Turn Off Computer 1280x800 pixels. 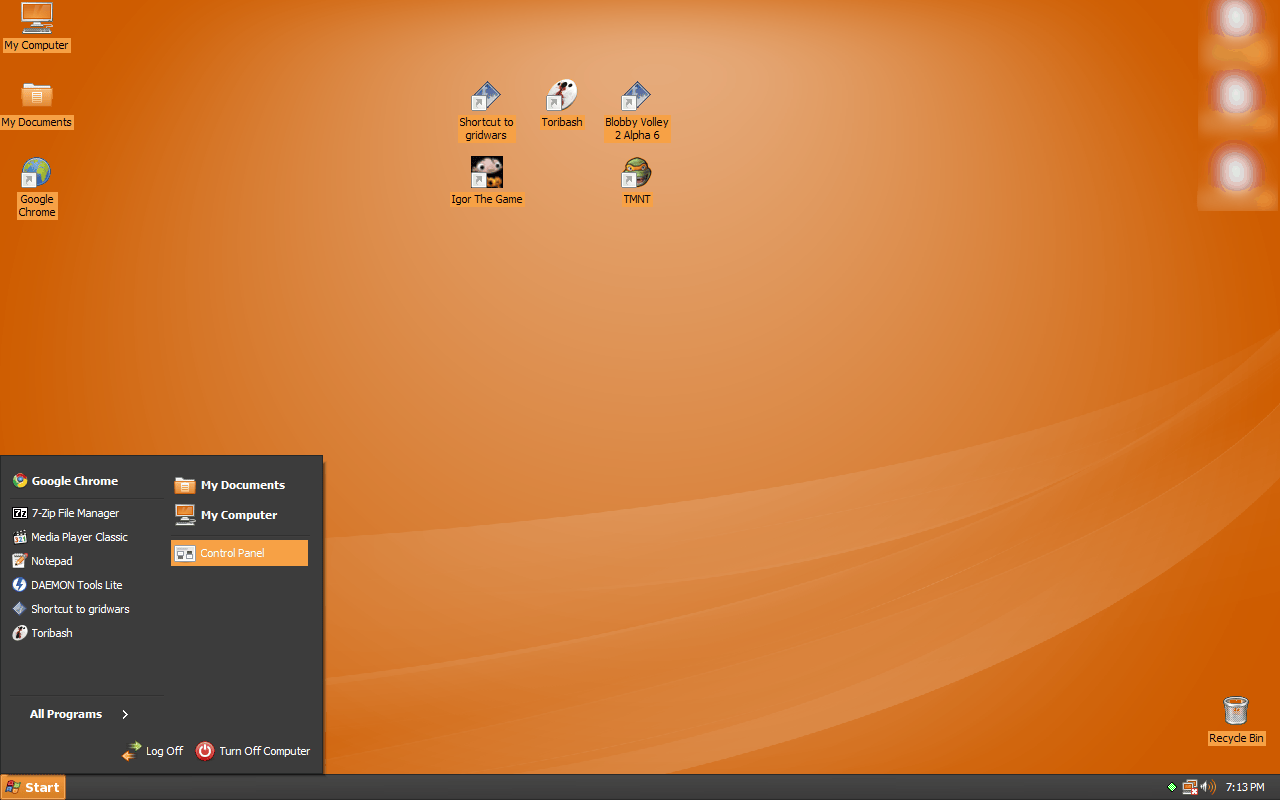point(264,751)
